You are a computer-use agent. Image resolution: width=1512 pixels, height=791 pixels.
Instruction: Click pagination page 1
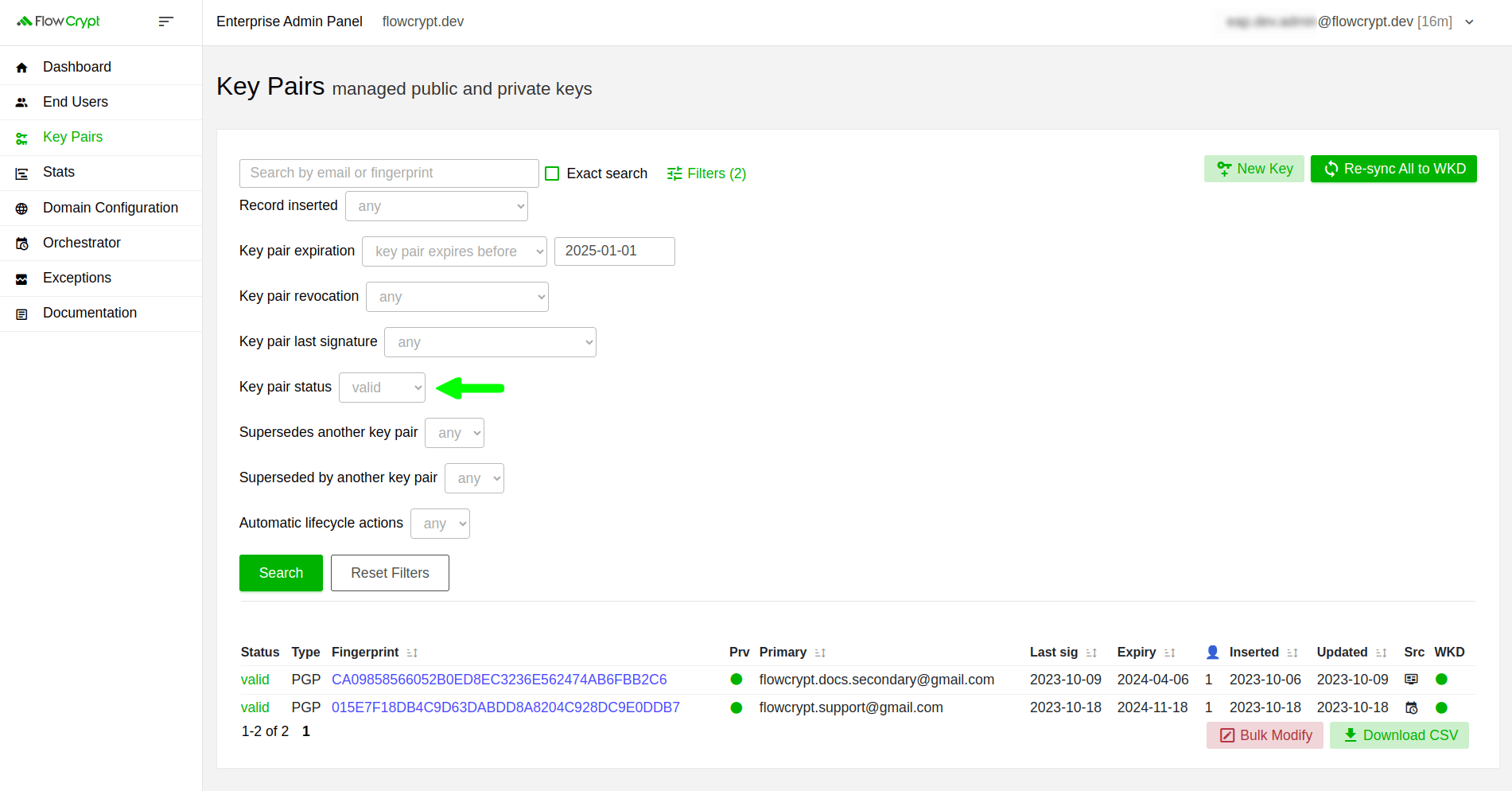click(306, 731)
